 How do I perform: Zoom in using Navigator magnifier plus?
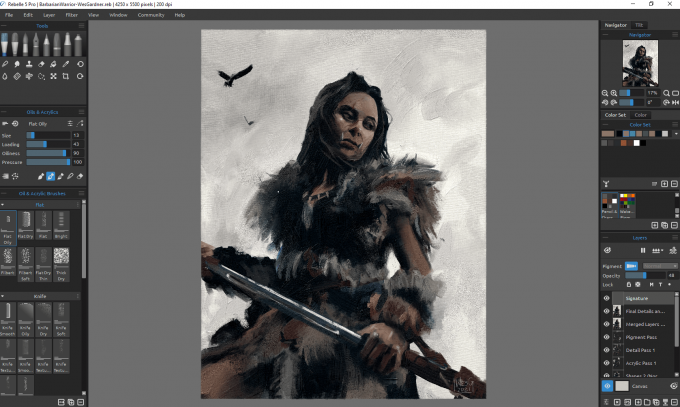[x=614, y=93]
